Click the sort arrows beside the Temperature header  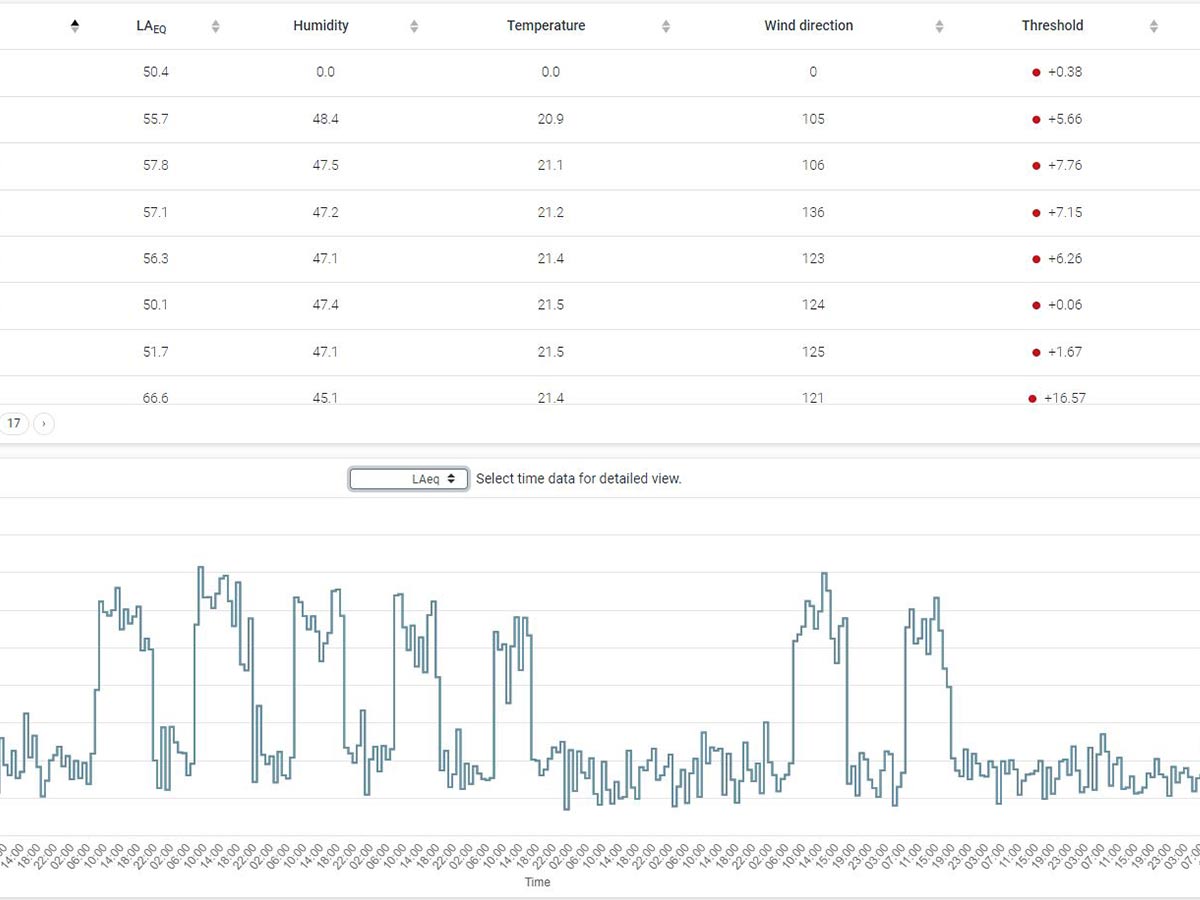[666, 27]
